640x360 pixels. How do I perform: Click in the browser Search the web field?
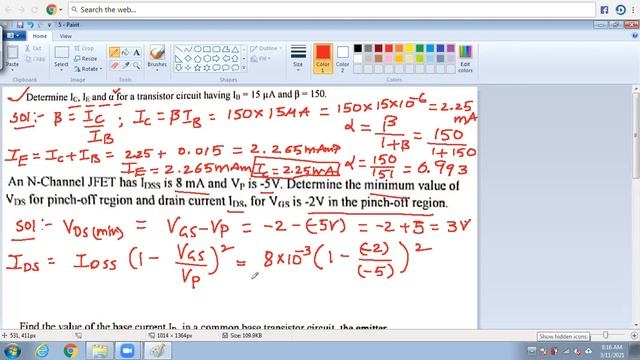(x=331, y=9)
